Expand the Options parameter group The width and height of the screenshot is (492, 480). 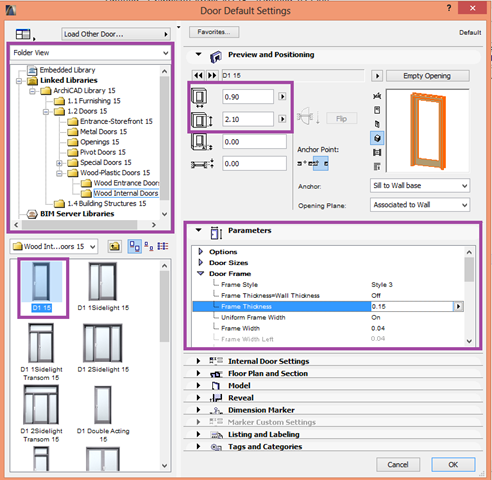point(201,251)
